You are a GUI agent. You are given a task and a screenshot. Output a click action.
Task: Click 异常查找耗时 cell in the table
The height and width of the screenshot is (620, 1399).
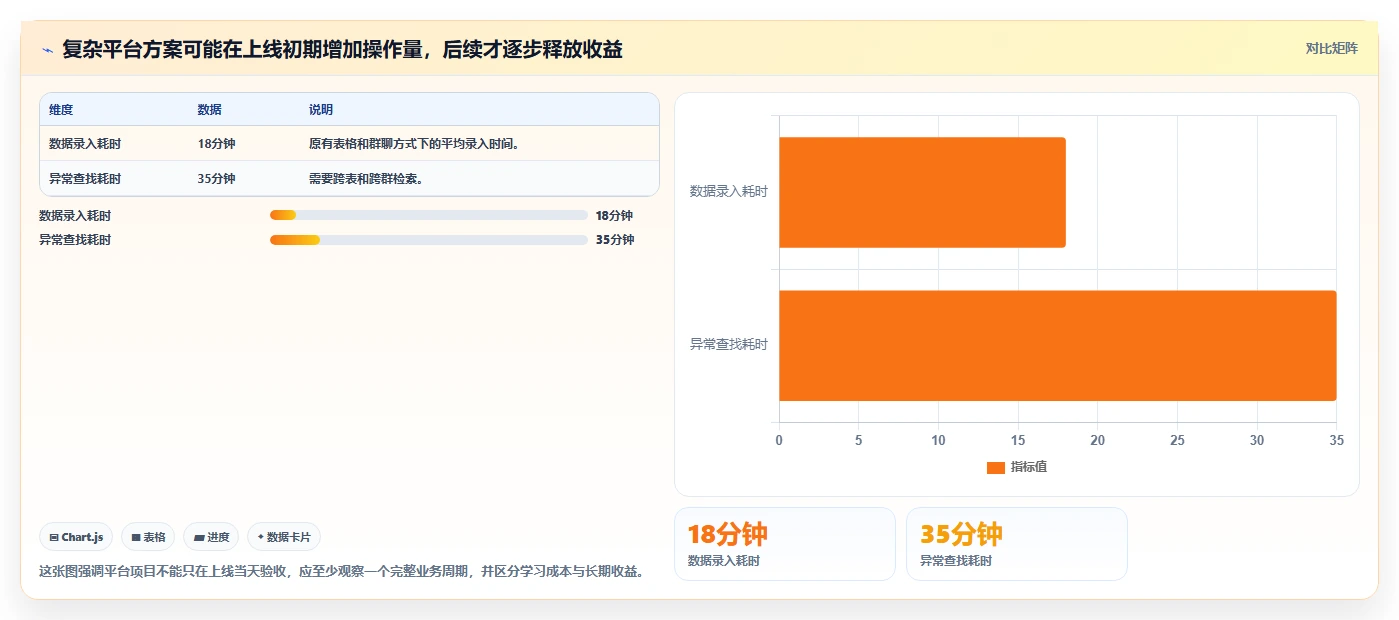point(85,179)
